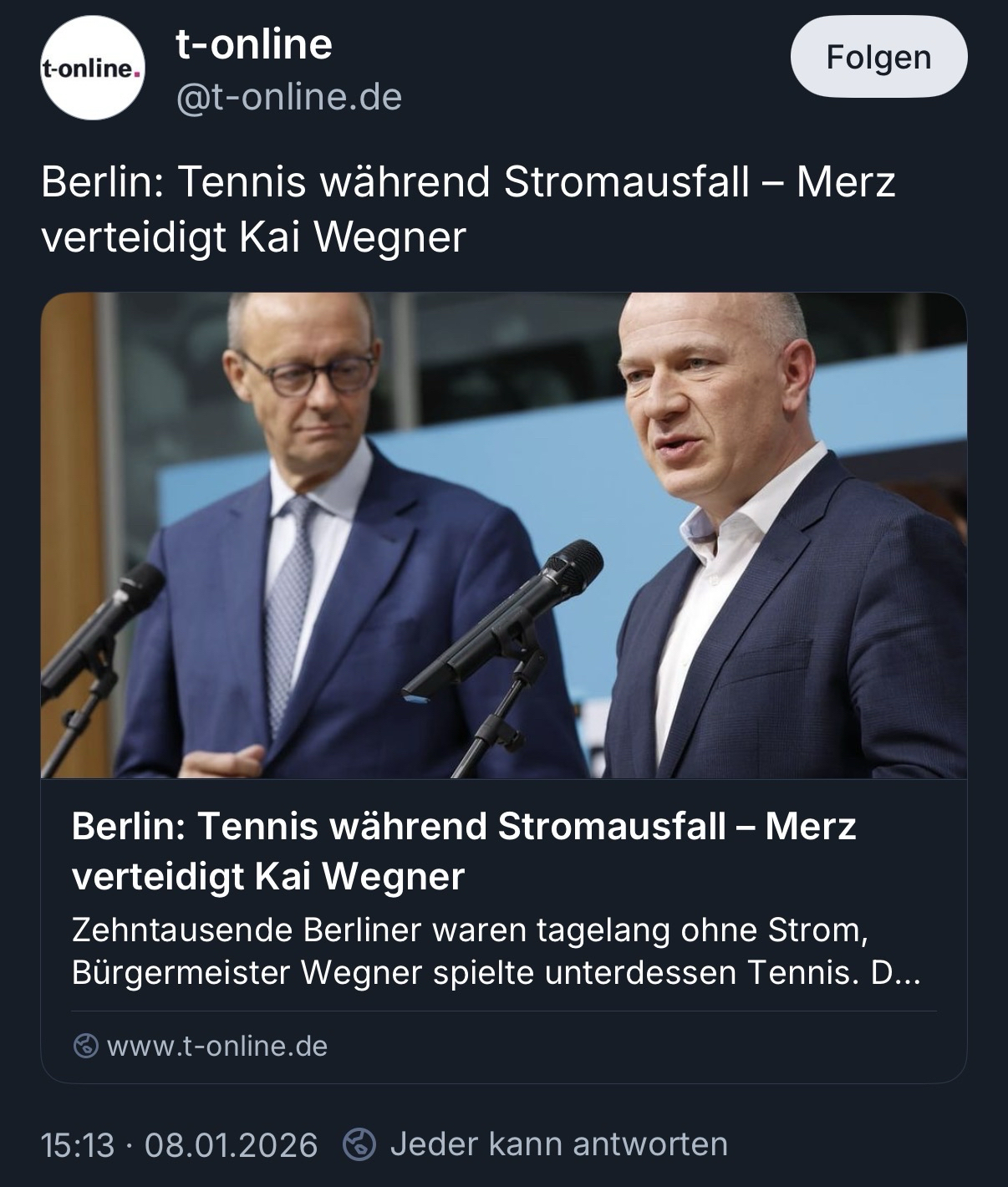Click the card description about Zehntausende Berliner
The height and width of the screenshot is (1187, 1008).
point(496,952)
